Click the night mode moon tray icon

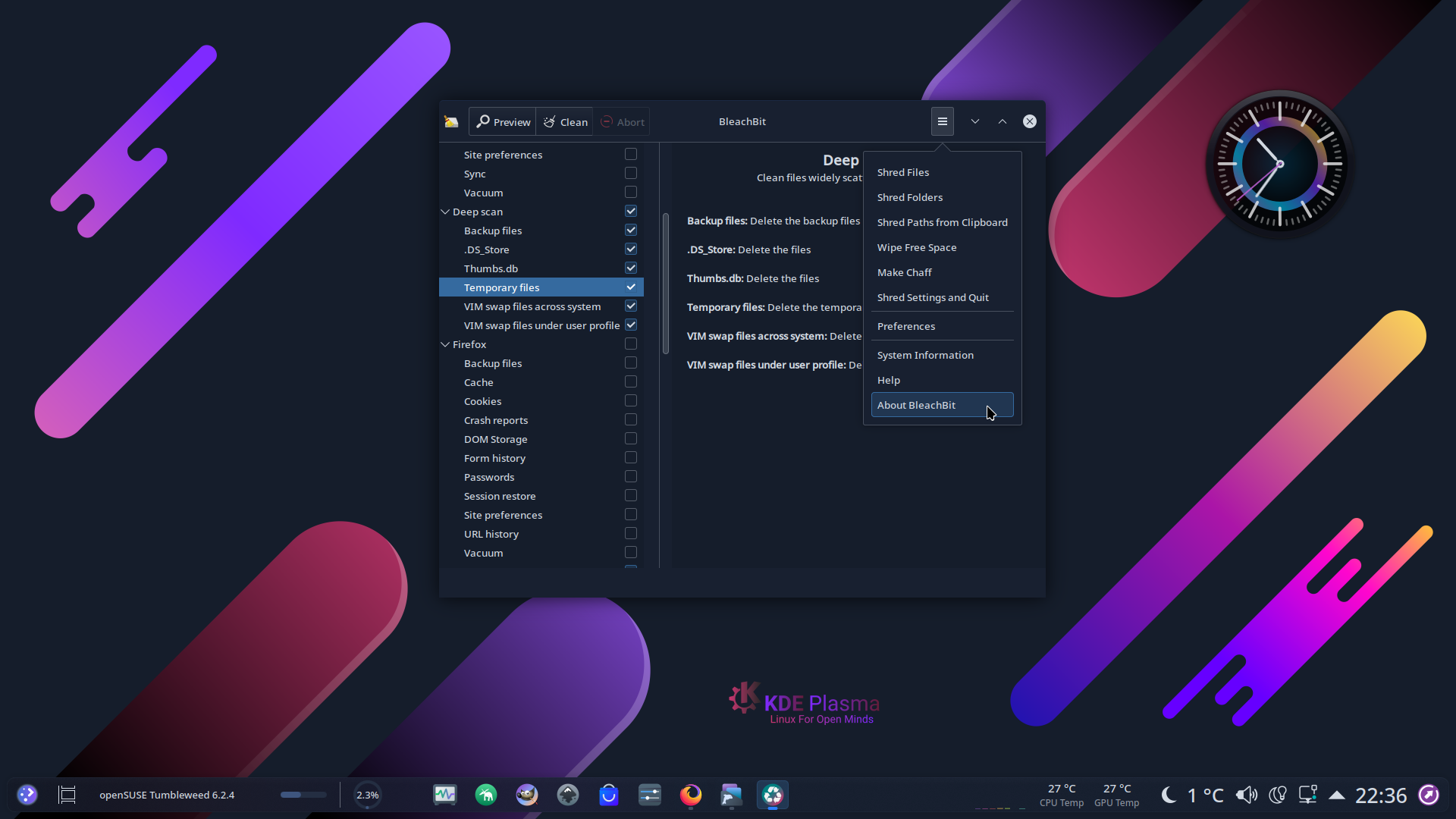click(1169, 795)
